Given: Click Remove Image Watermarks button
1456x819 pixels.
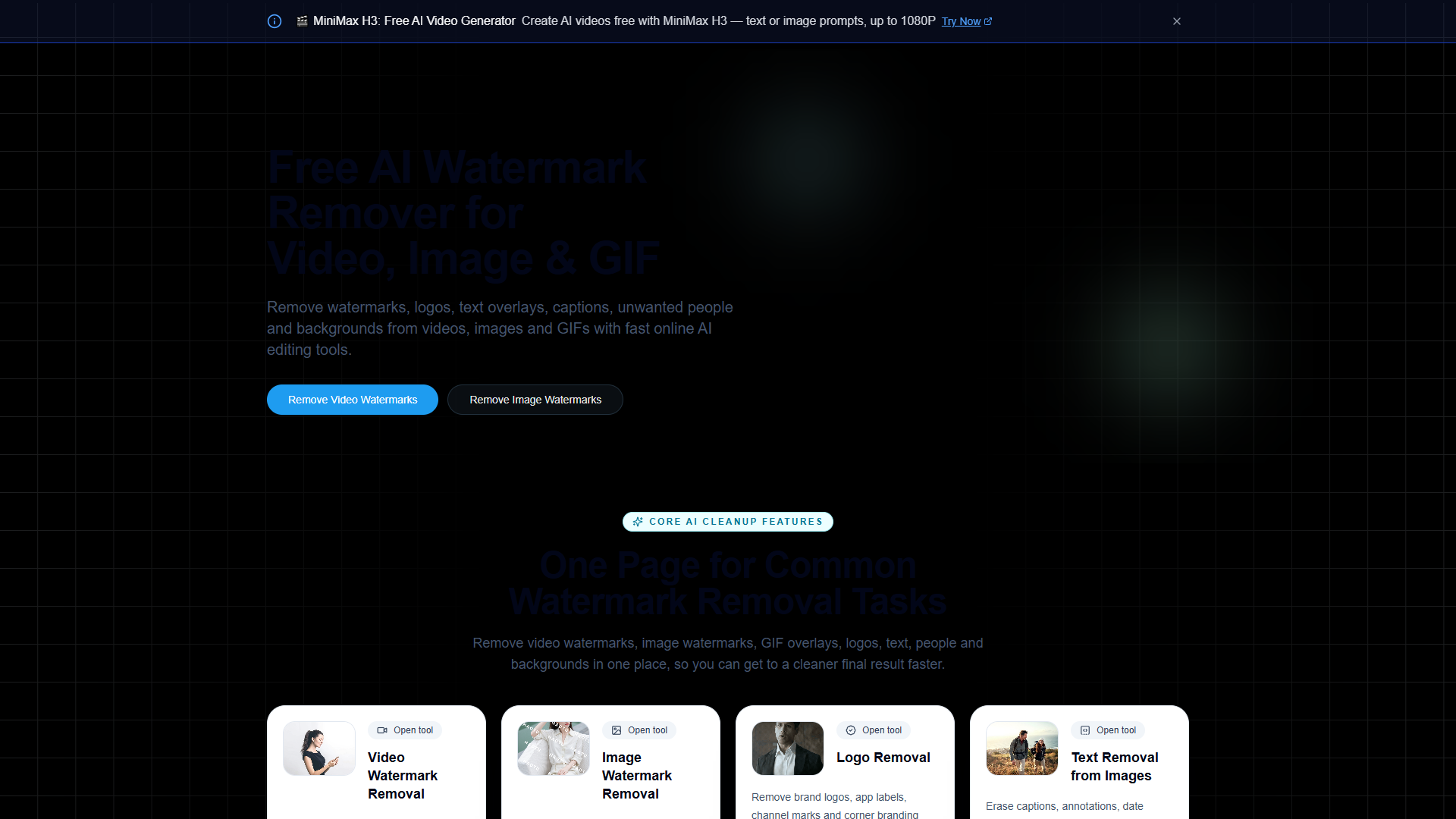Looking at the screenshot, I should pos(535,400).
